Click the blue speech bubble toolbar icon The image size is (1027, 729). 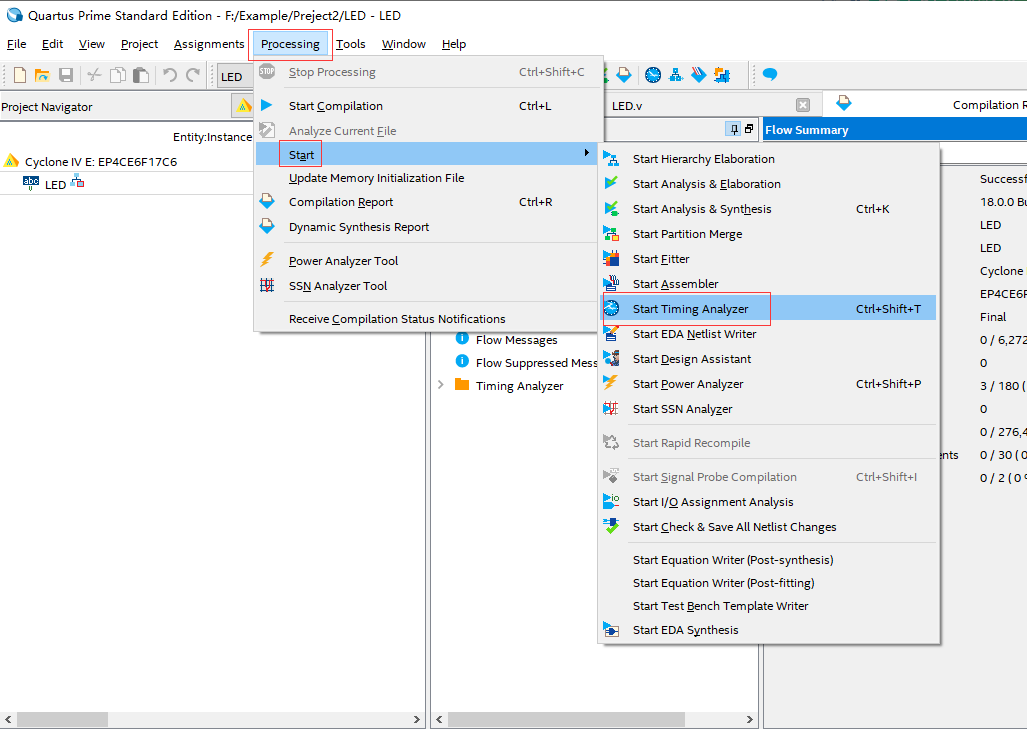770,74
